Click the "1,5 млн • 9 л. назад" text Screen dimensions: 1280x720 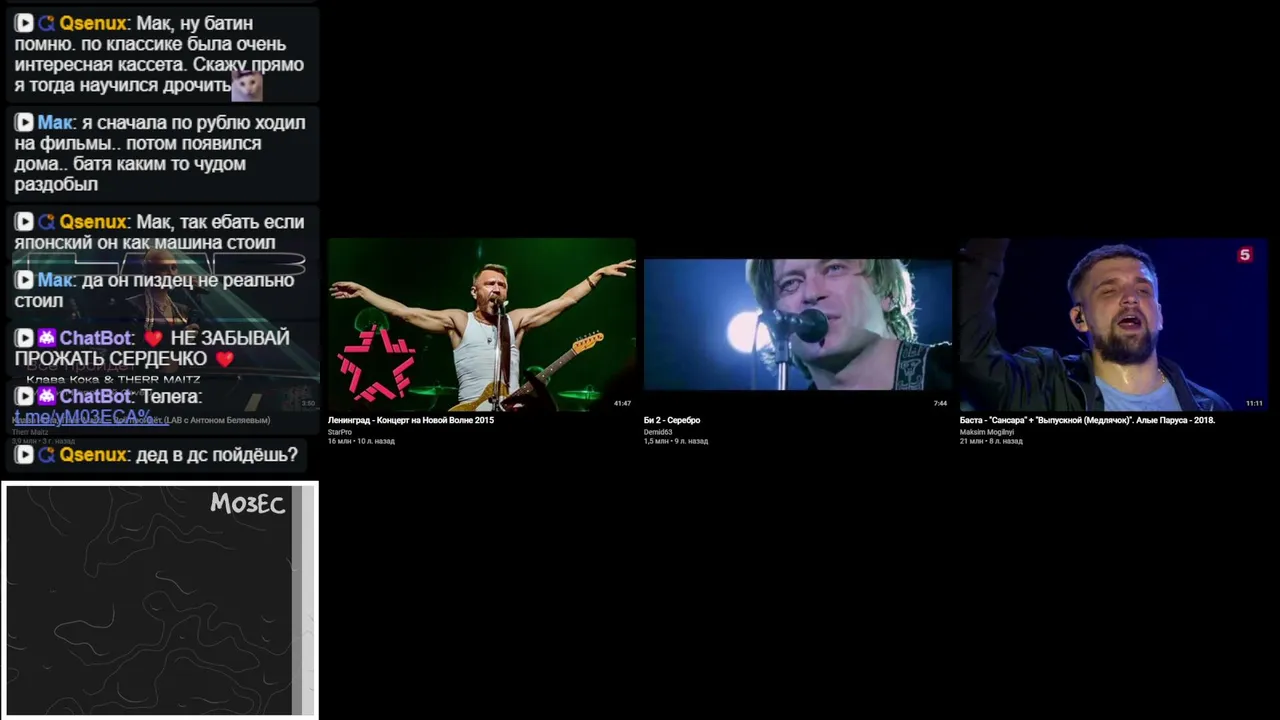click(x=676, y=441)
